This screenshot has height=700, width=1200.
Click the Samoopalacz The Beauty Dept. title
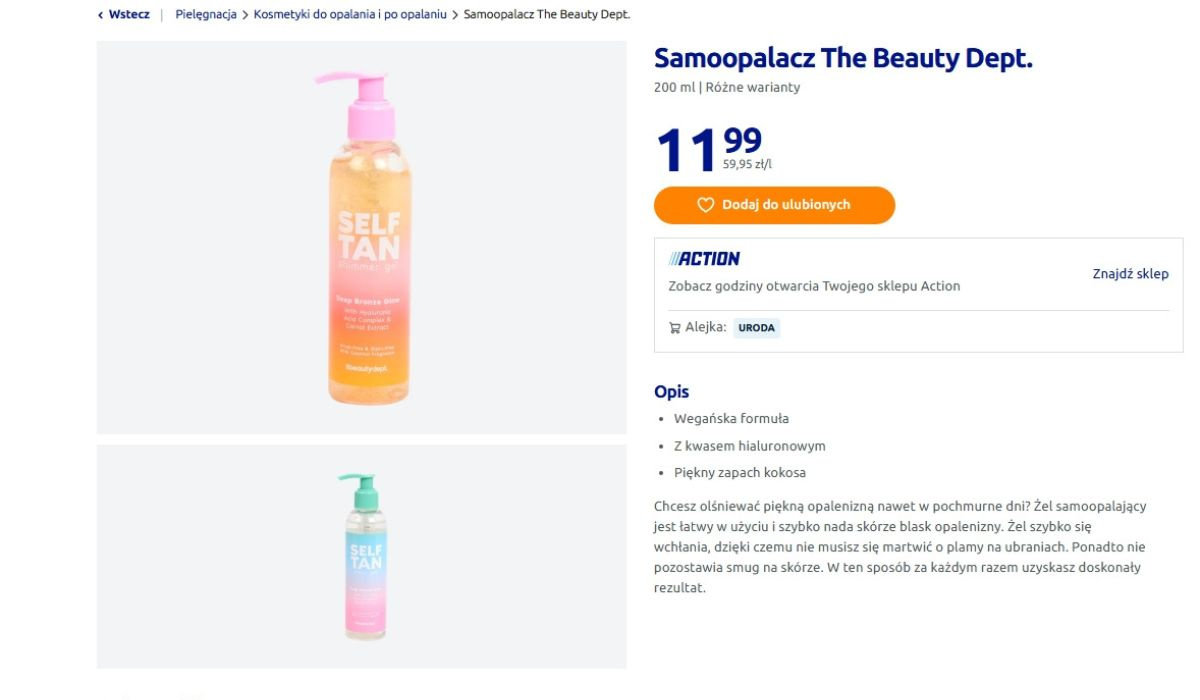pyautogui.click(x=843, y=59)
